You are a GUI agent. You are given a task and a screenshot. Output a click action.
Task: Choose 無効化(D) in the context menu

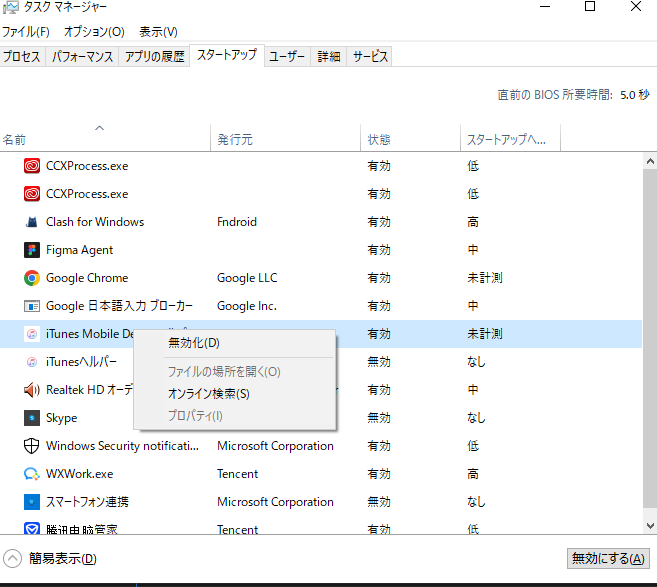pos(235,343)
